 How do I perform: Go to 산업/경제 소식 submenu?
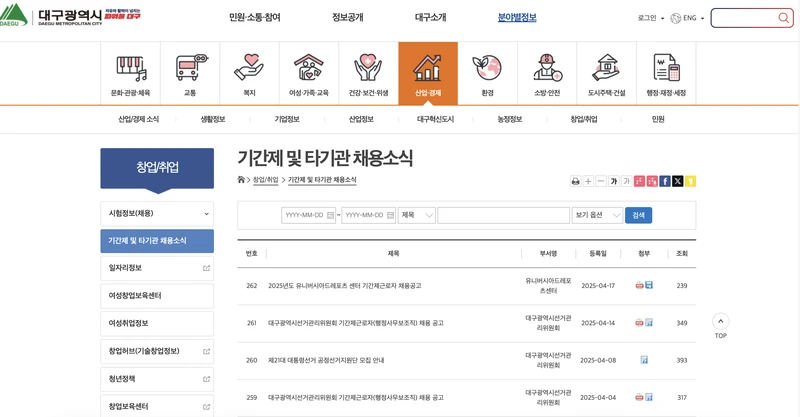click(138, 119)
